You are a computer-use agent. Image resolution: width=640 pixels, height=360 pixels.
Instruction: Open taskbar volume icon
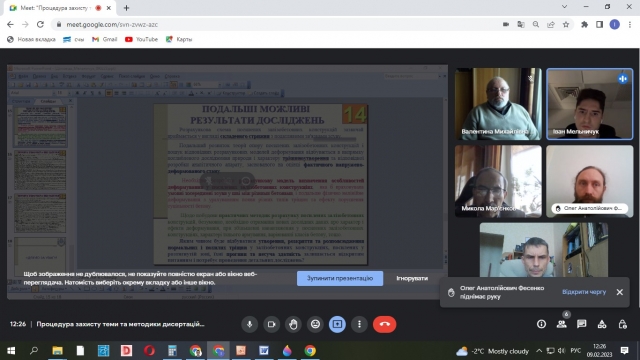coord(562,351)
